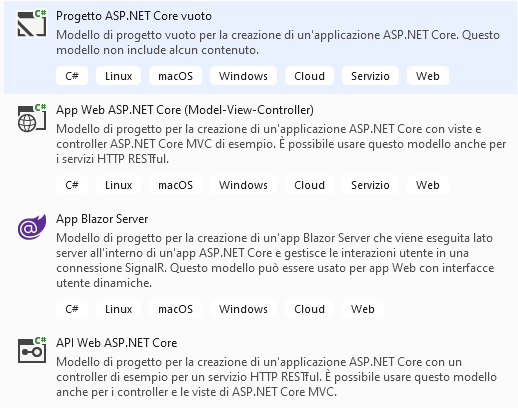The image size is (518, 408).
Task: Click Cloud tag under Blazor Server
Action: pyautogui.click(x=309, y=309)
